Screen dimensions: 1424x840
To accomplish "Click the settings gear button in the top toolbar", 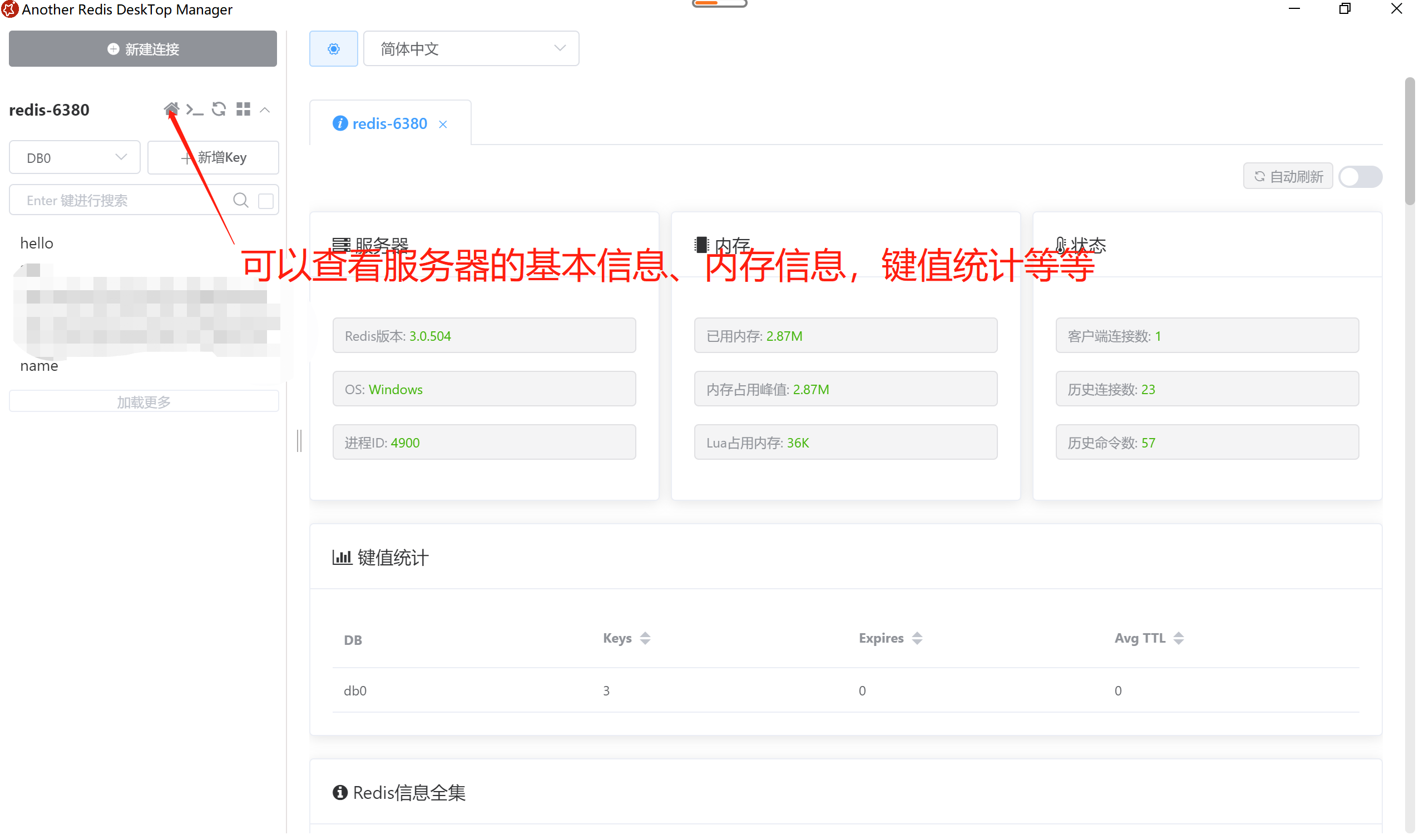I will (x=335, y=49).
